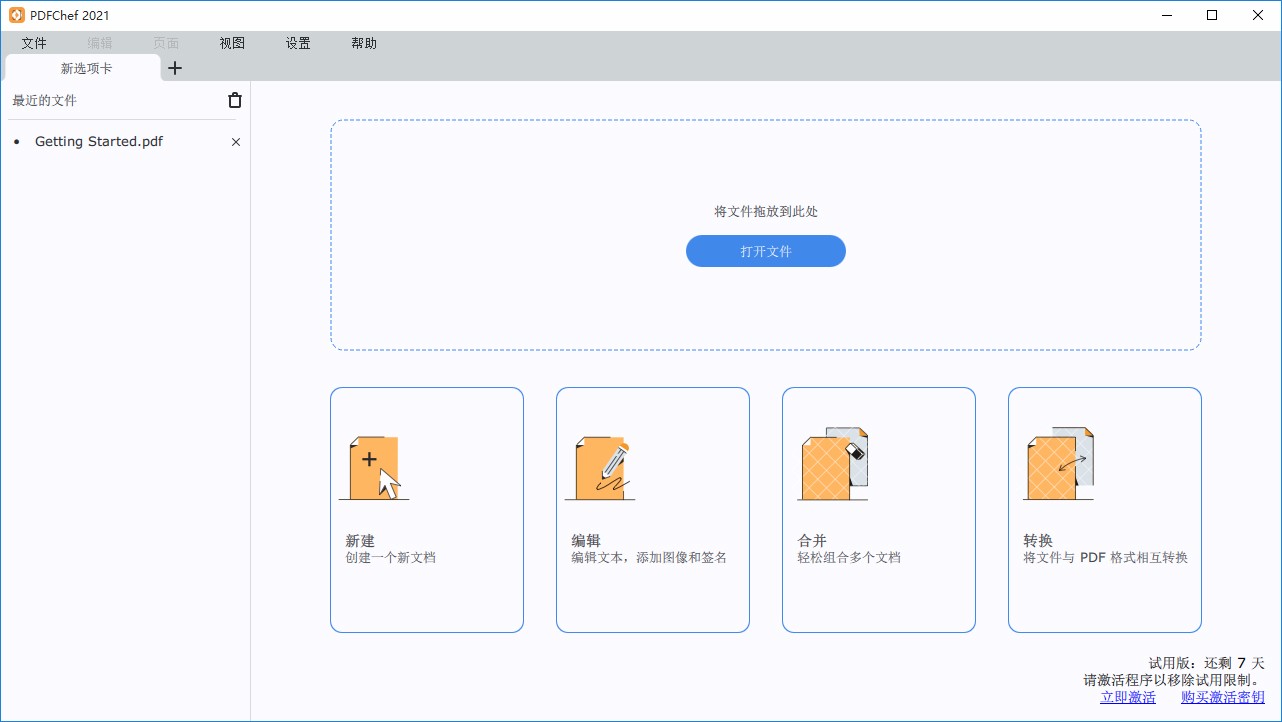The height and width of the screenshot is (722, 1282).
Task: Remove Getting Started.pdf from recent files
Action: tap(235, 142)
